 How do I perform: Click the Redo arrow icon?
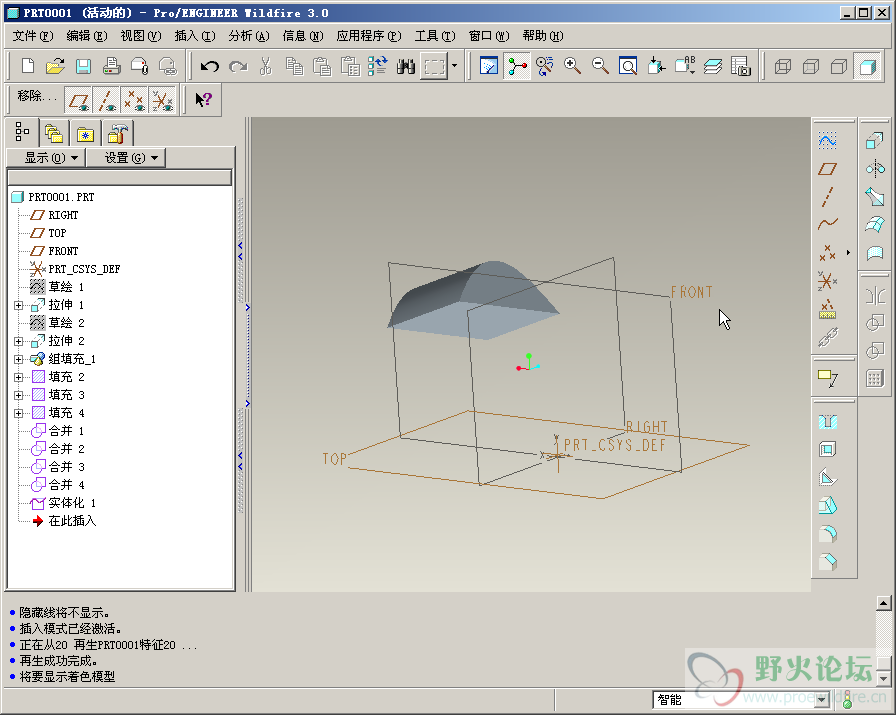click(238, 66)
